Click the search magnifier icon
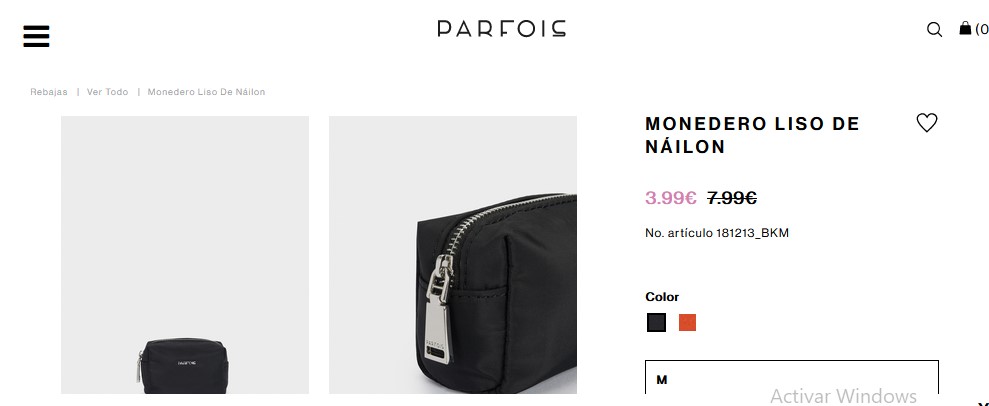Screen dimensions: 989x406 coord(934,29)
